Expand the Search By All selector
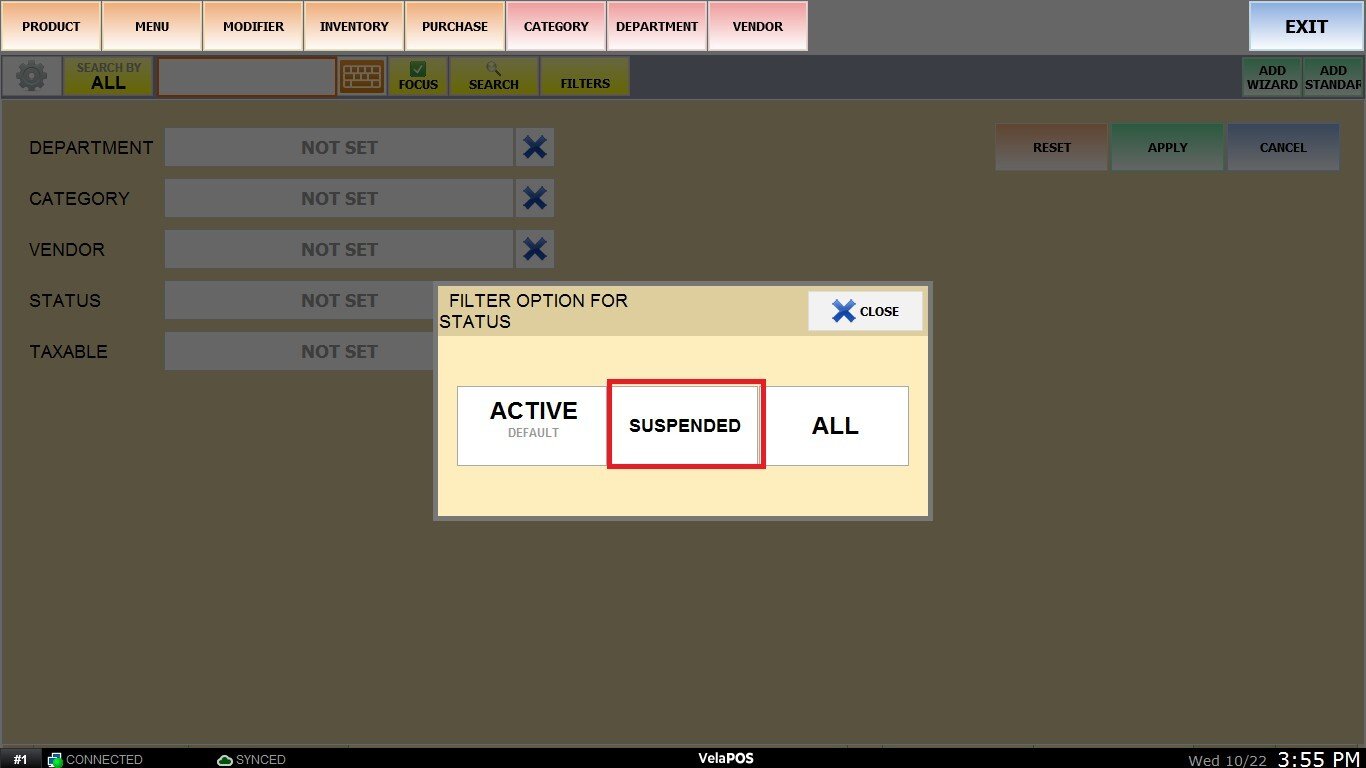 108,77
